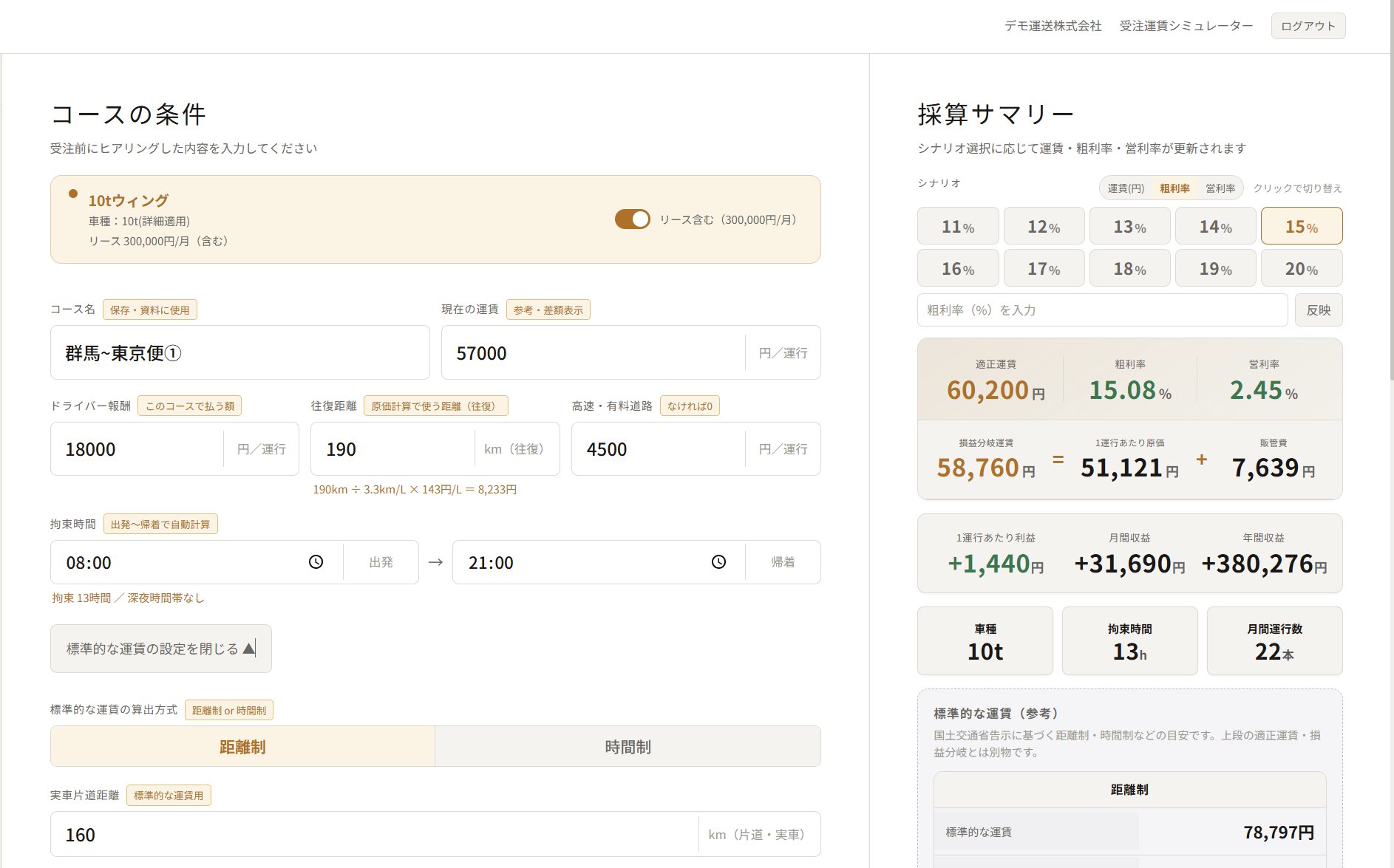Click the 拘束時間 13h card
The image size is (1394, 868).
click(1129, 640)
